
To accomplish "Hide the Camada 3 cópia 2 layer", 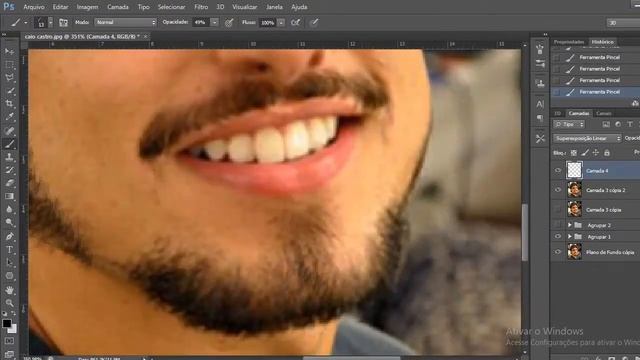I will tap(558, 190).
